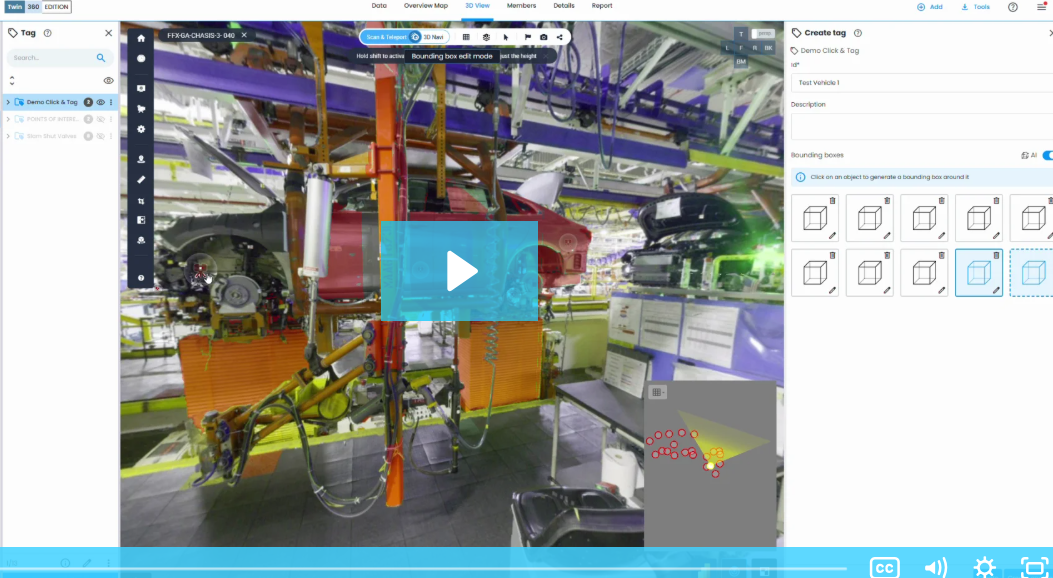
Task: Toggle the persp projection switch
Action: coord(763,34)
